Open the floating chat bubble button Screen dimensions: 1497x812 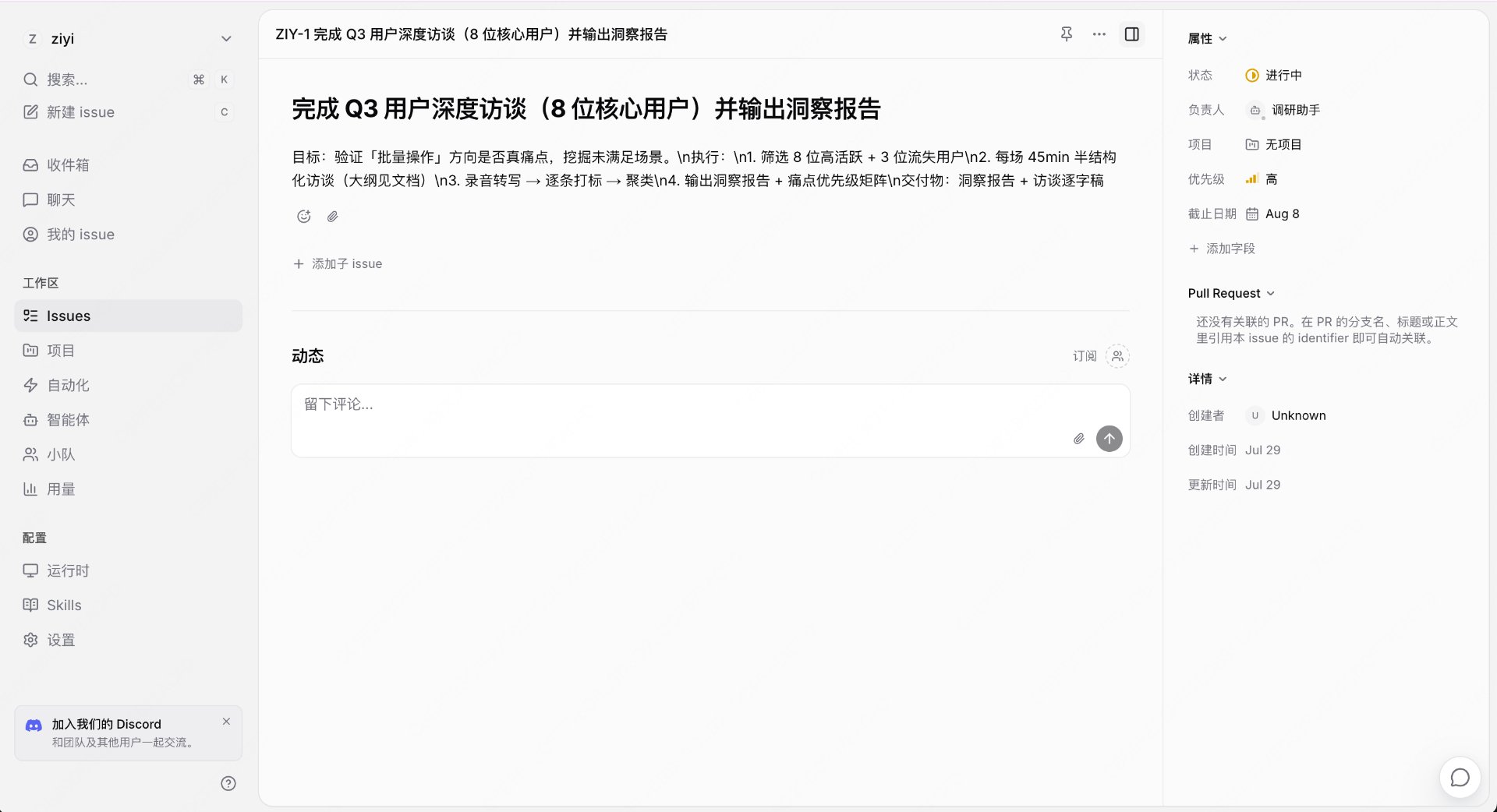pyautogui.click(x=1460, y=778)
